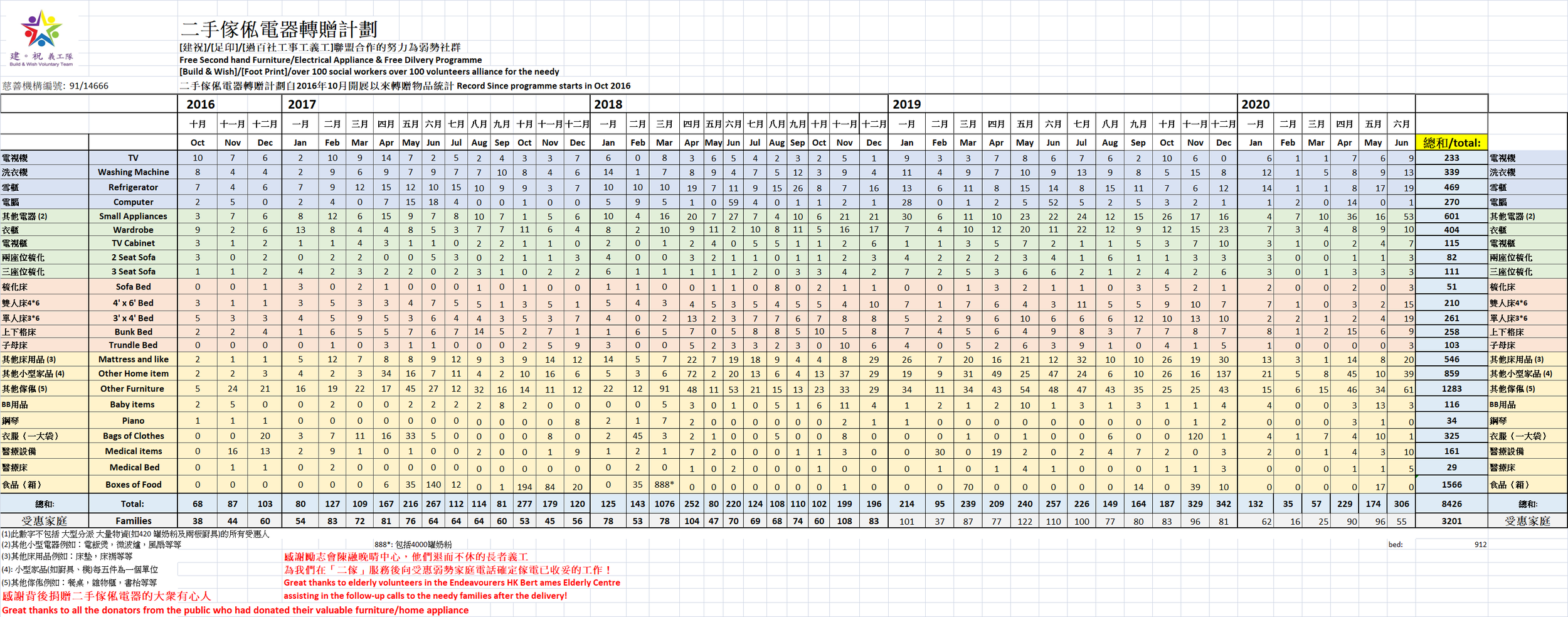
Task: Click the yellow 總和/total: header cell
Action: (1451, 142)
